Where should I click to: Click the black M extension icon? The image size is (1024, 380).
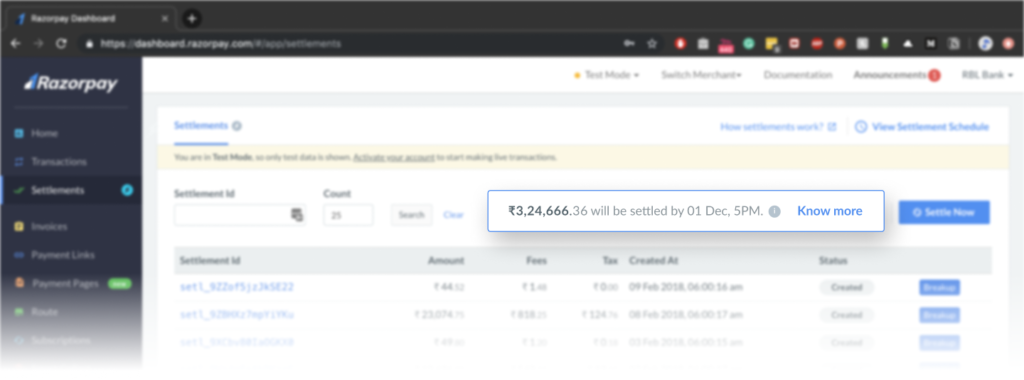click(x=930, y=44)
